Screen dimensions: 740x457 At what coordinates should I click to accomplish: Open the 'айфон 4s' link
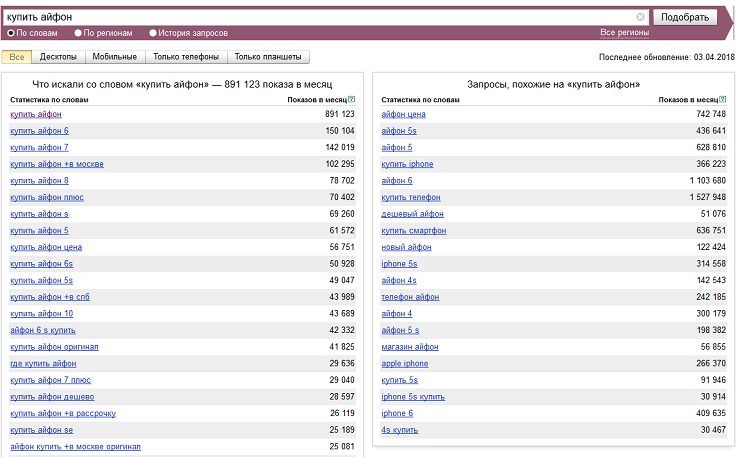399,280
